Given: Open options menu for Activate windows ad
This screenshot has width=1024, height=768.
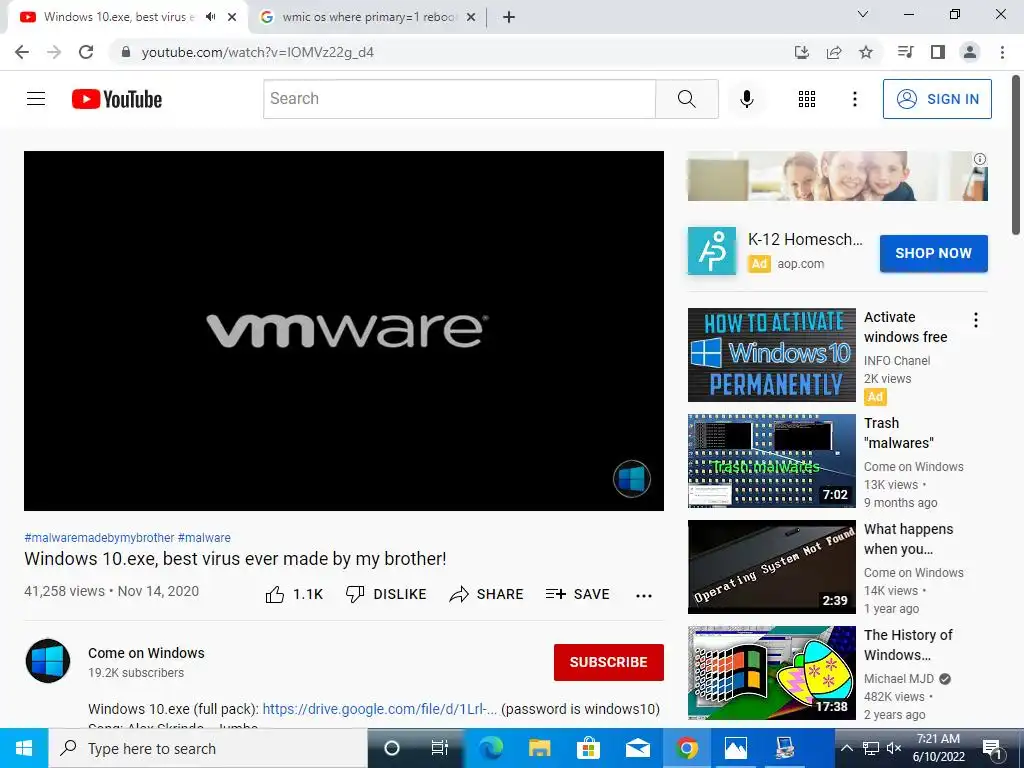Looking at the screenshot, I should click(x=976, y=320).
